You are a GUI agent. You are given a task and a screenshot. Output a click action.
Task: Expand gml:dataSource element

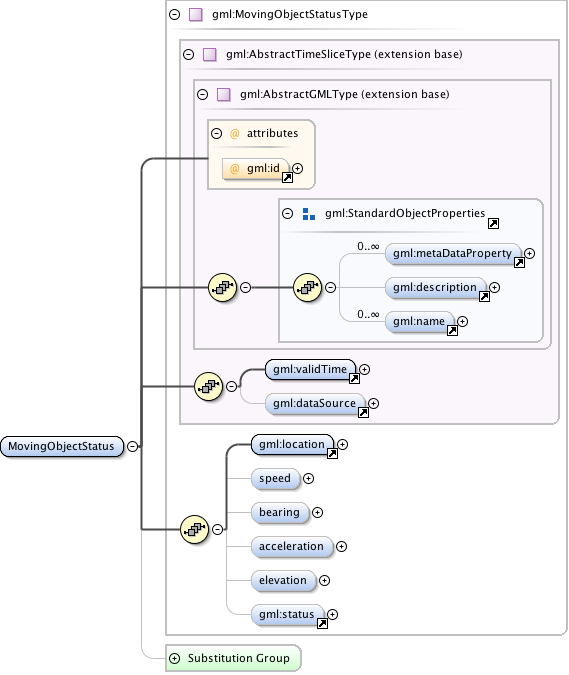(374, 403)
